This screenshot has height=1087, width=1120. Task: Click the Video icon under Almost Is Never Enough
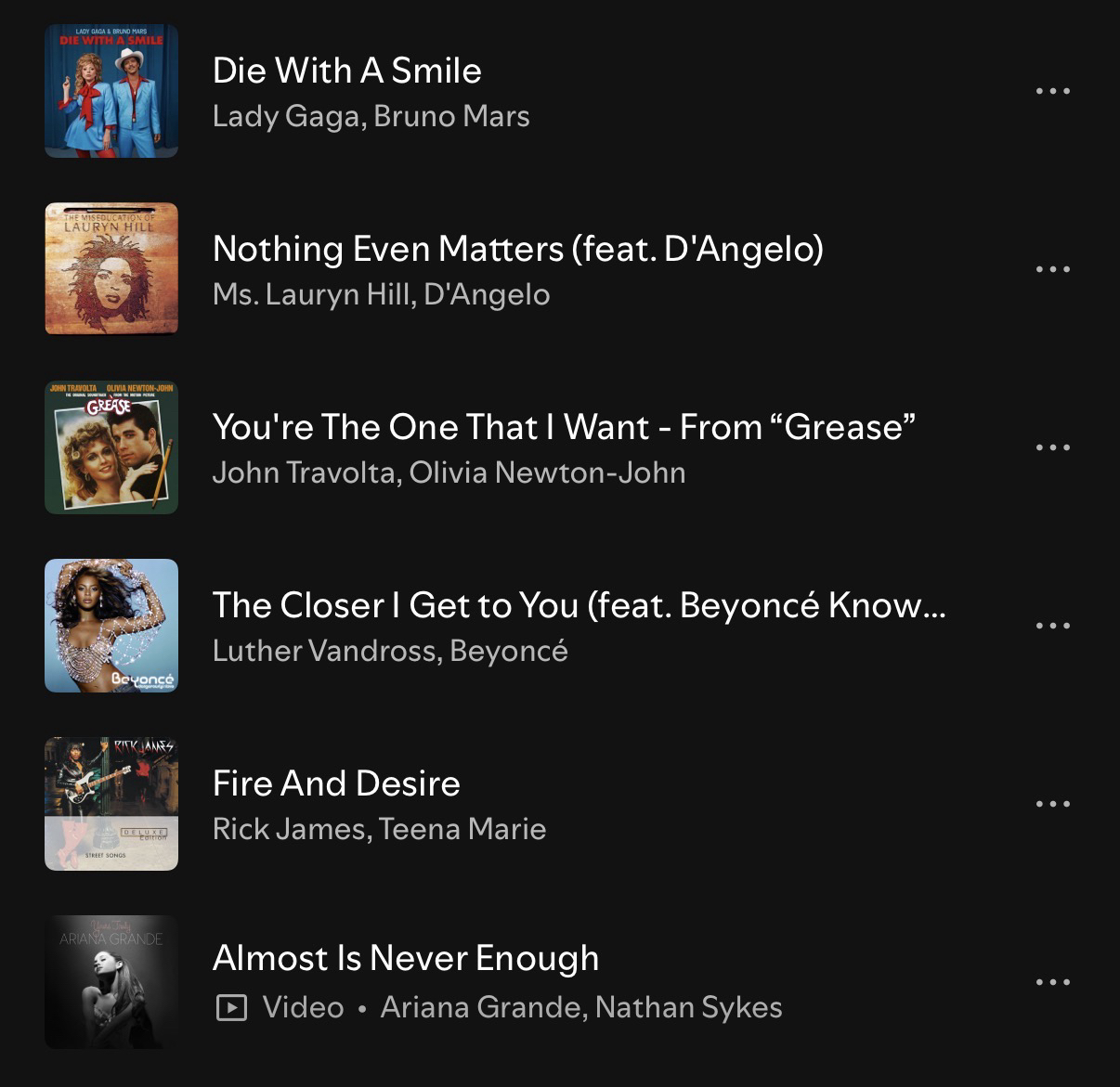[231, 1007]
